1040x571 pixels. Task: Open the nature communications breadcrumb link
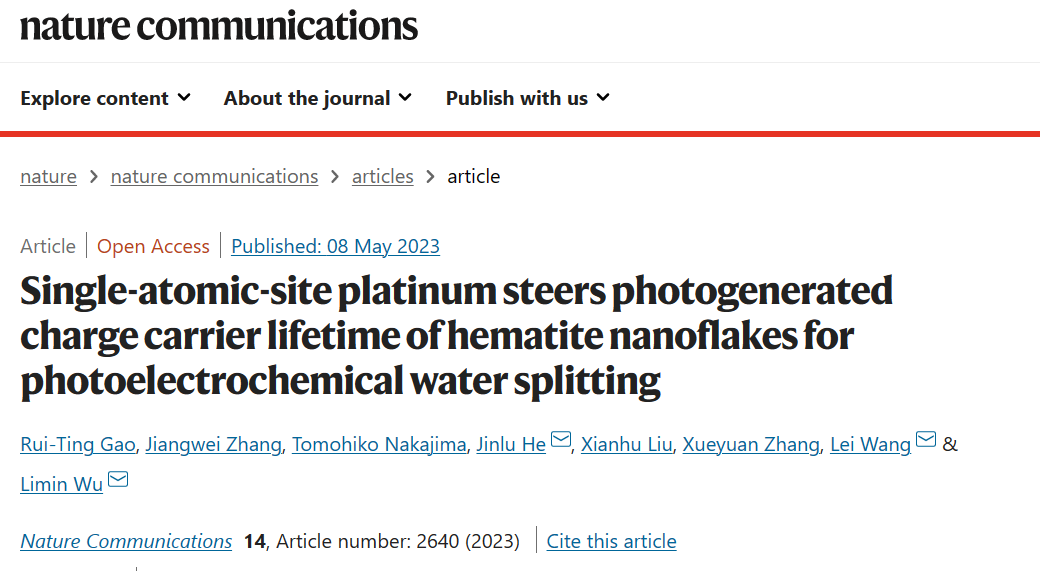coord(214,176)
